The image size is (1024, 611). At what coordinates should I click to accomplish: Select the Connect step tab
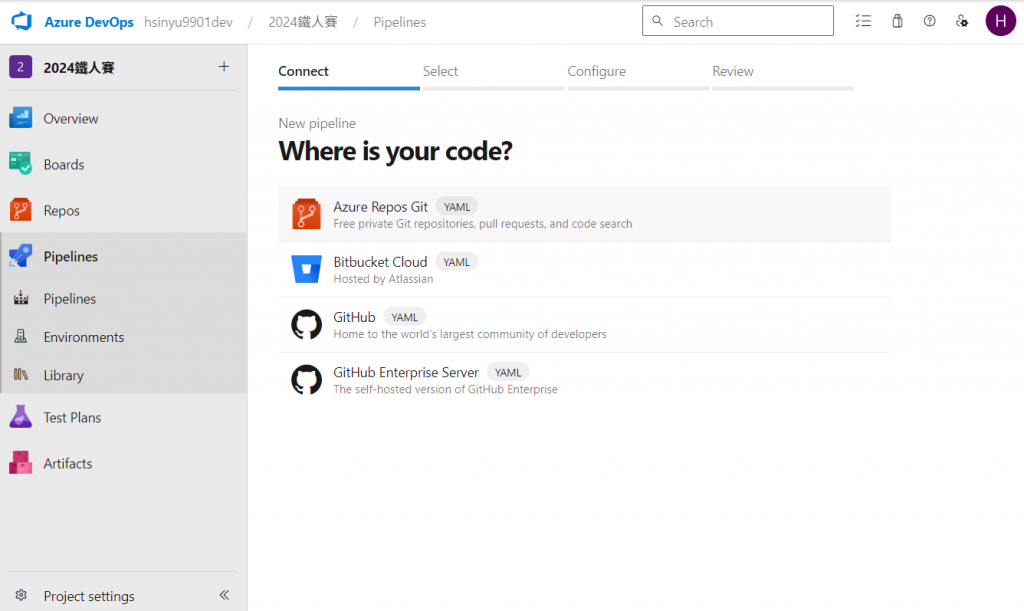349,72
